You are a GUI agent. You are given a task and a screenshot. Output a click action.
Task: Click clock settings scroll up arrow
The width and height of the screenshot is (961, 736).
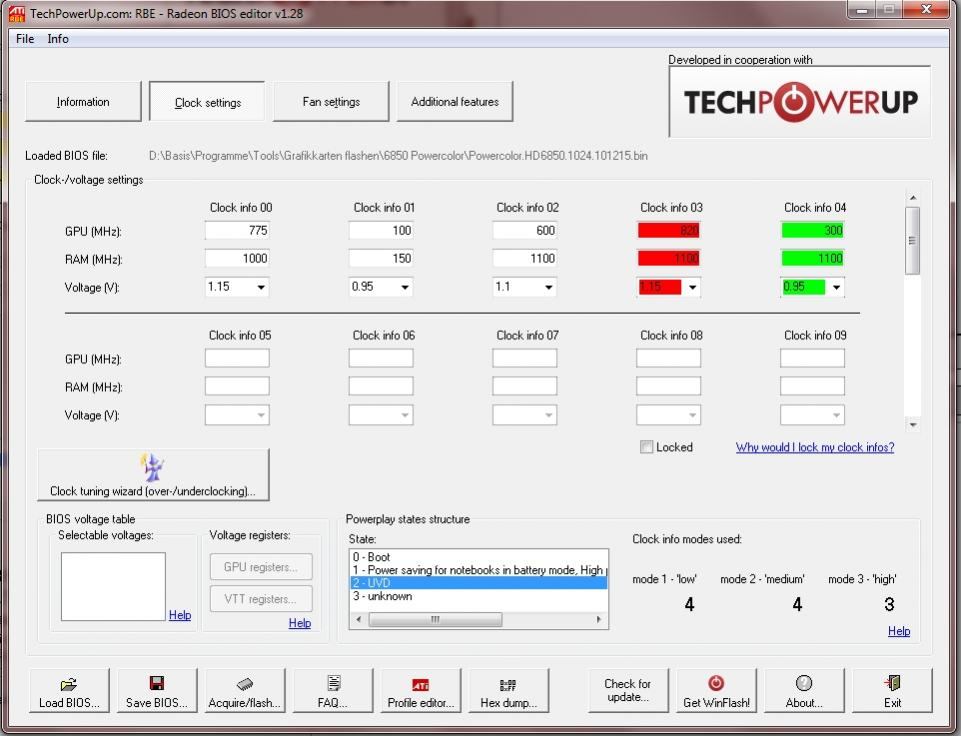coord(913,197)
